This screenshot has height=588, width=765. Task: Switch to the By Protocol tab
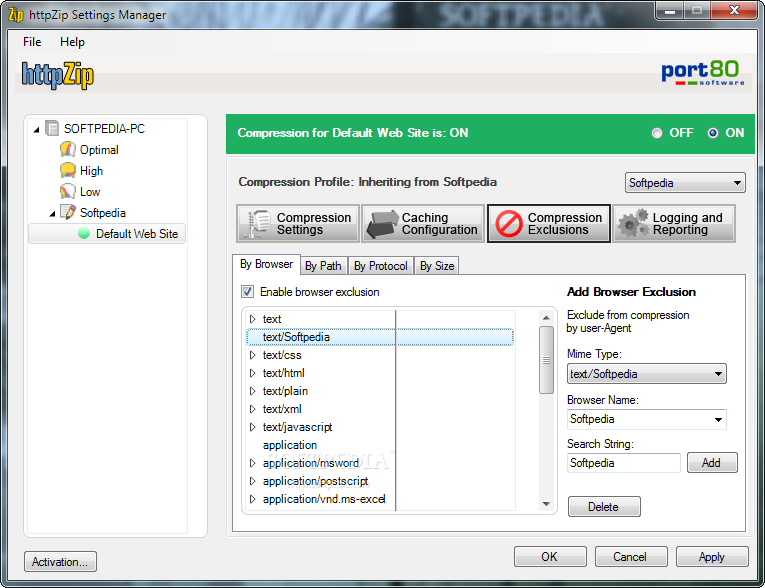click(x=381, y=266)
